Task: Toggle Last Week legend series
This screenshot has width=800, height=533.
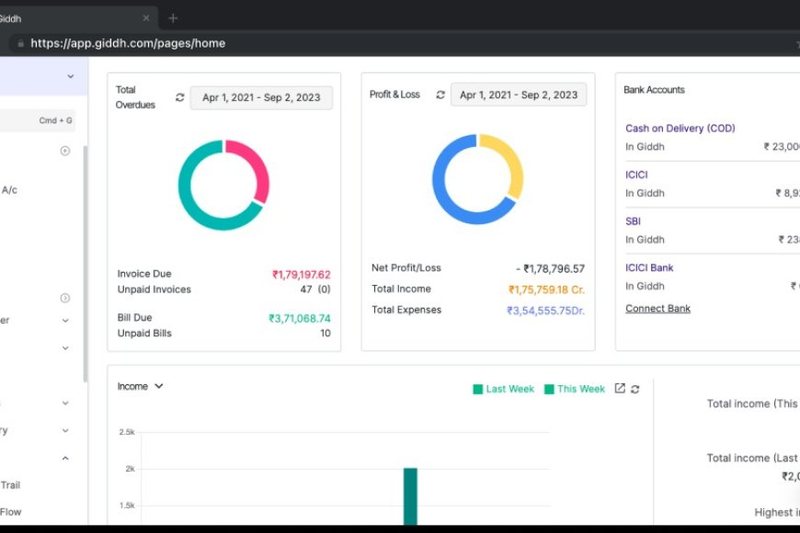Action: tap(503, 389)
